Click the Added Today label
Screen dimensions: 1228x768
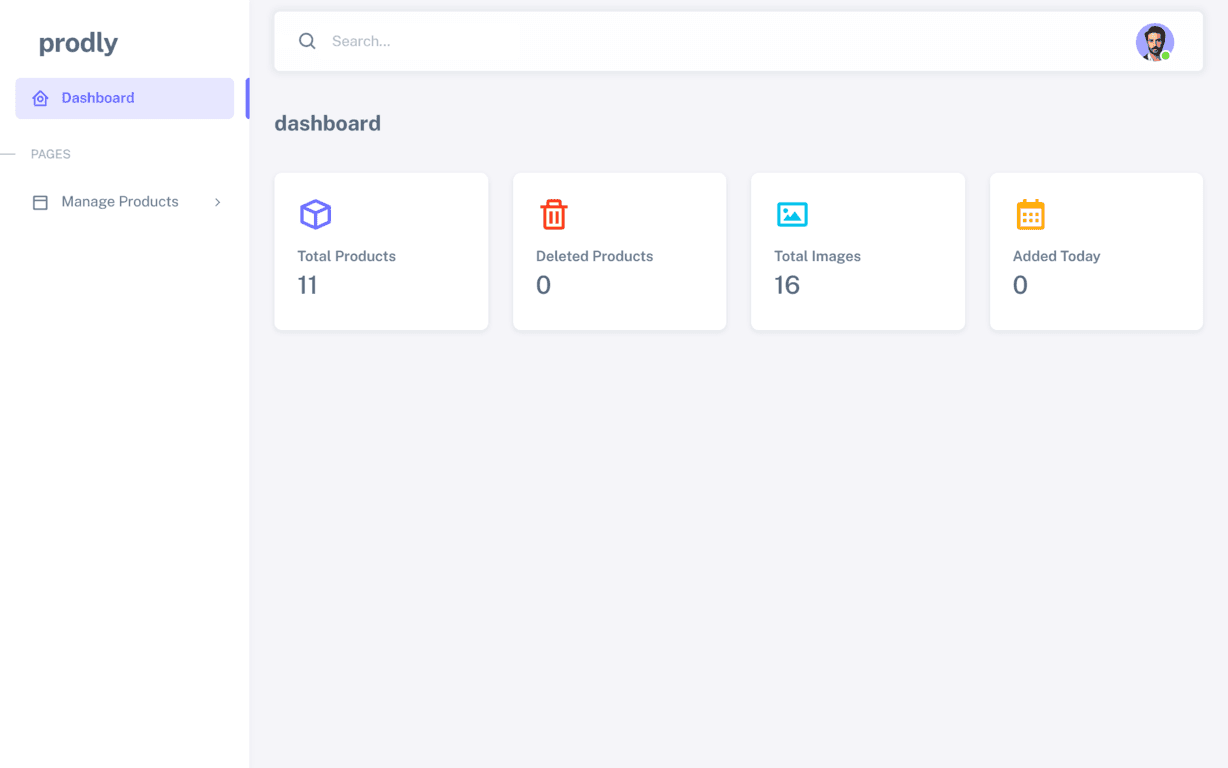point(1056,256)
